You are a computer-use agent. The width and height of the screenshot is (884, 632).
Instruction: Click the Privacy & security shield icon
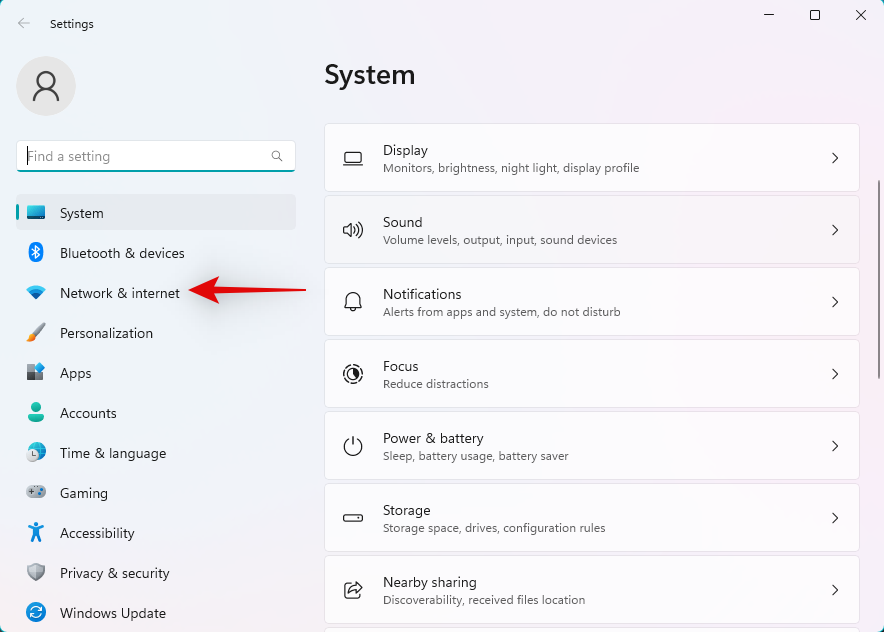(x=36, y=573)
